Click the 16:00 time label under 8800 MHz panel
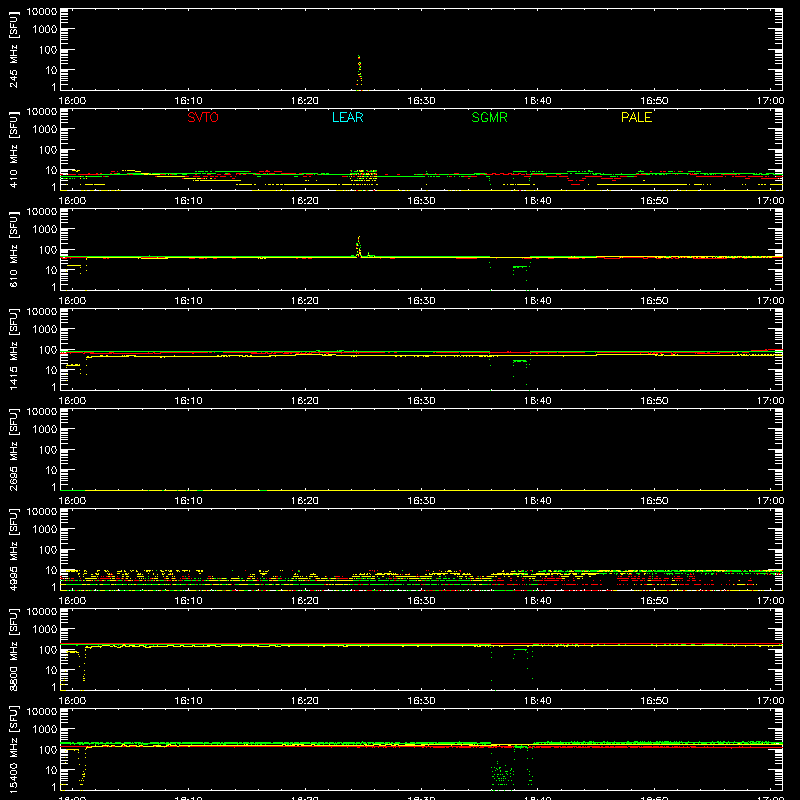800x800 pixels. pyautogui.click(x=72, y=701)
